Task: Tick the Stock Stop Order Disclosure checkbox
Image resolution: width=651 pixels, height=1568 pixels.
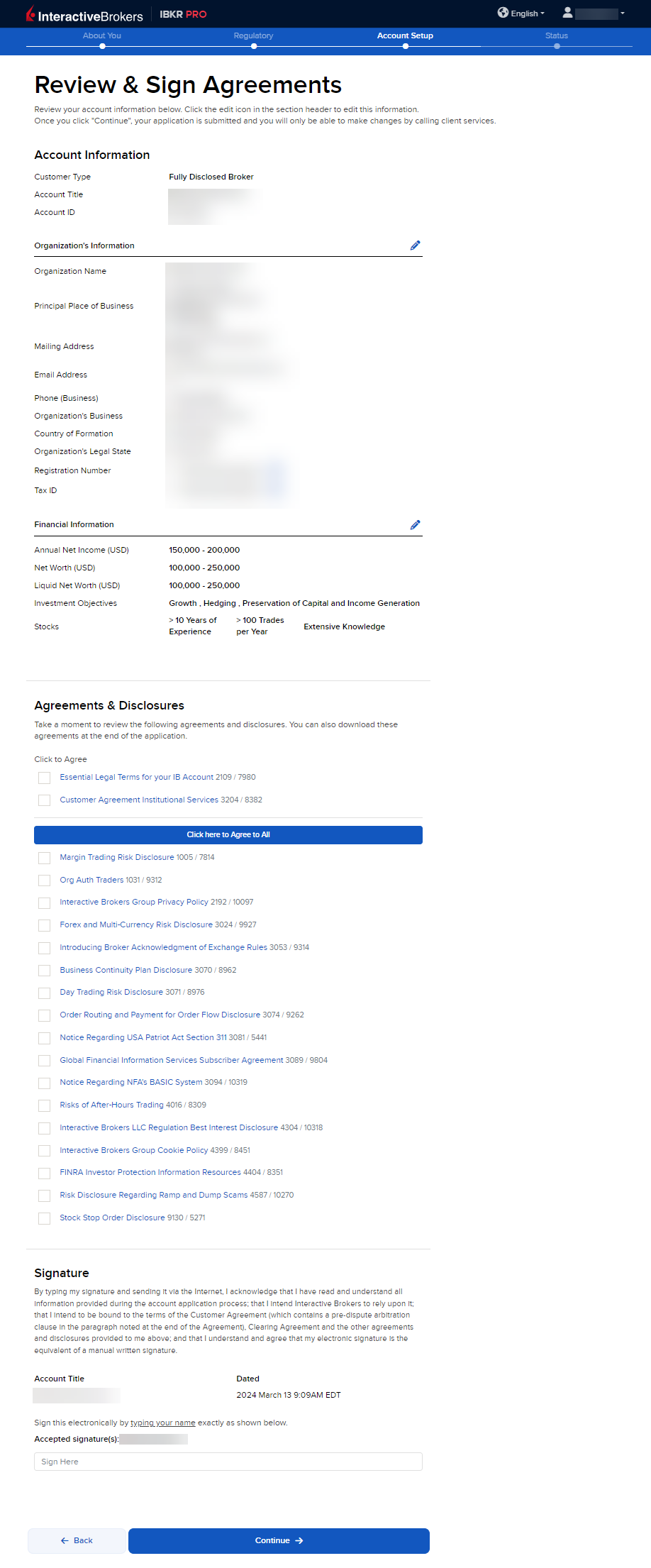Action: pos(45,1218)
